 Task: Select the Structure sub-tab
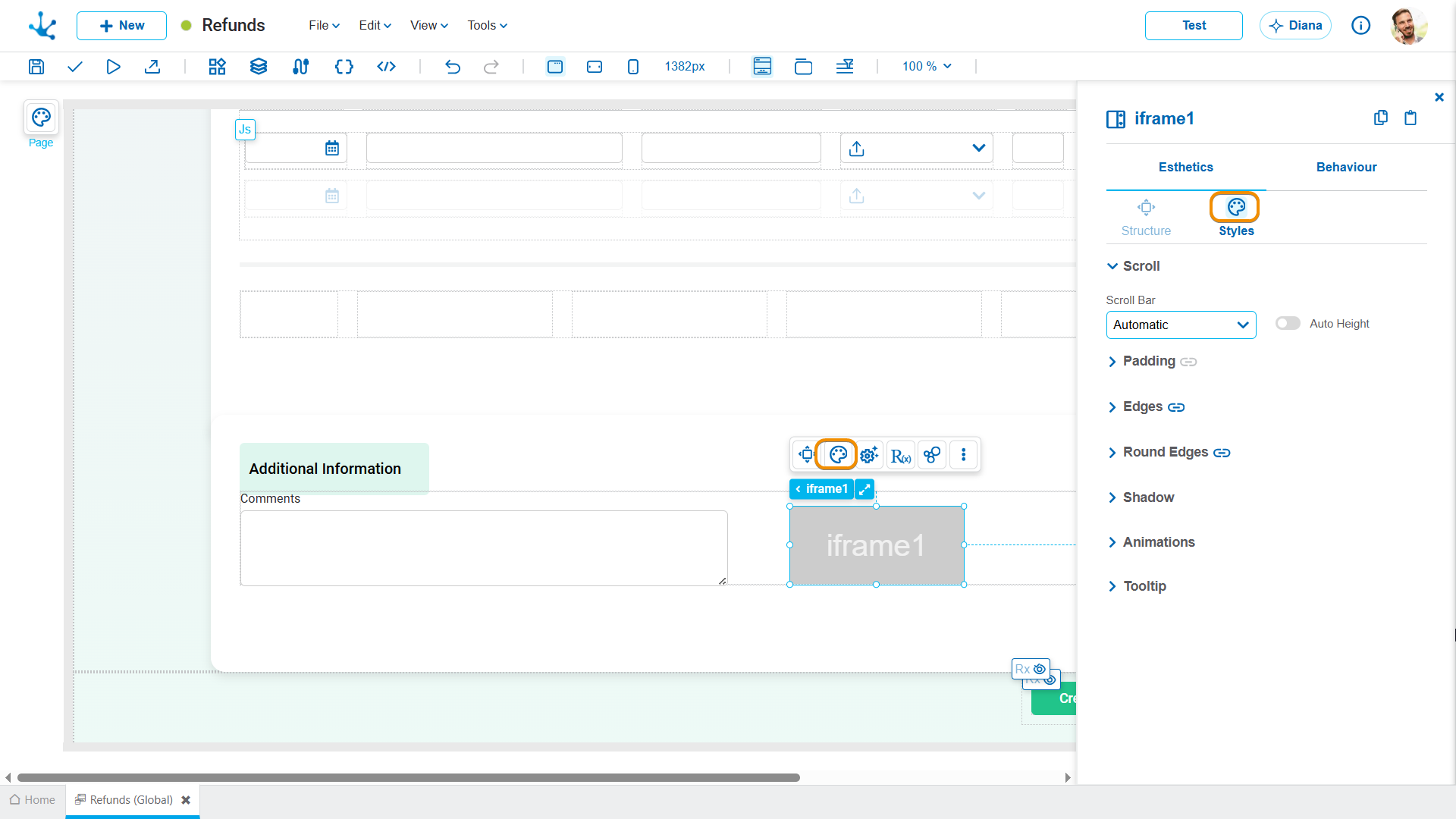[1146, 218]
